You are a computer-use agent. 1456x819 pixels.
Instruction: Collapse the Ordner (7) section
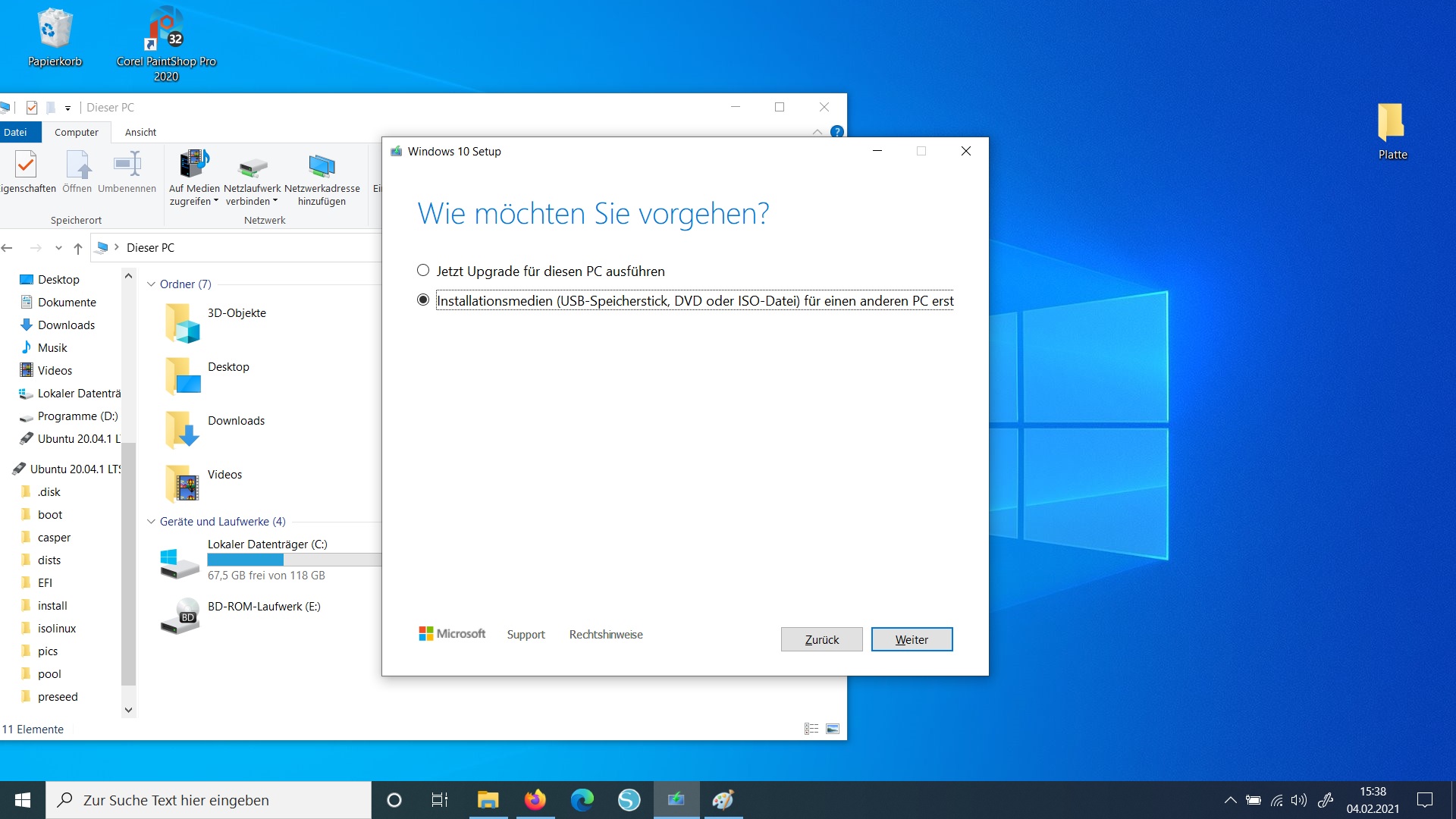coord(151,284)
